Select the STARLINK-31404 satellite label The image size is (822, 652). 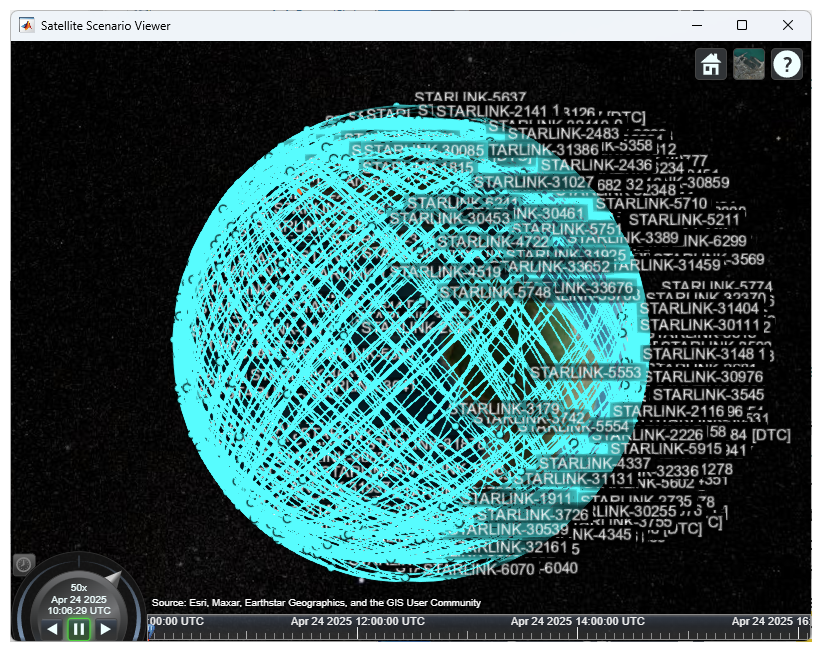pos(699,308)
